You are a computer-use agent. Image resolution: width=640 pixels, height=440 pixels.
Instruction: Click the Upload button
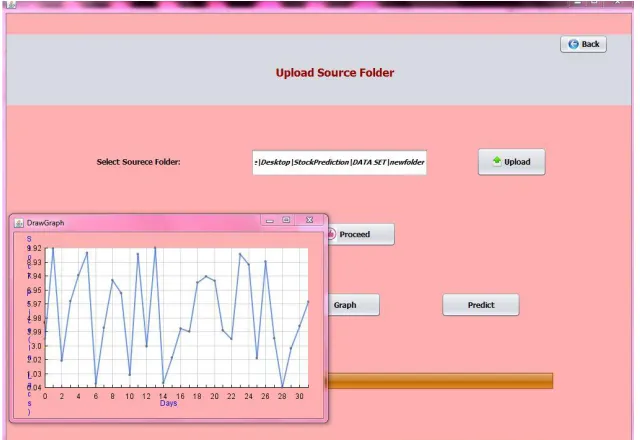pyautogui.click(x=511, y=162)
